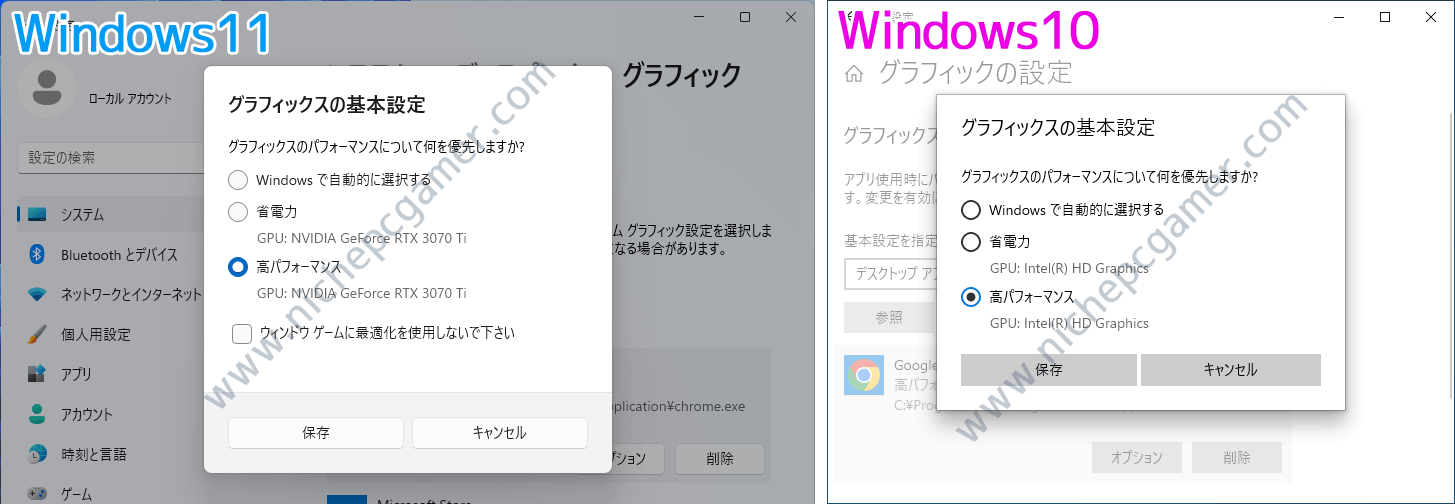
Task: Click the 削除 button in Windows 11 window
Action: tap(720, 459)
